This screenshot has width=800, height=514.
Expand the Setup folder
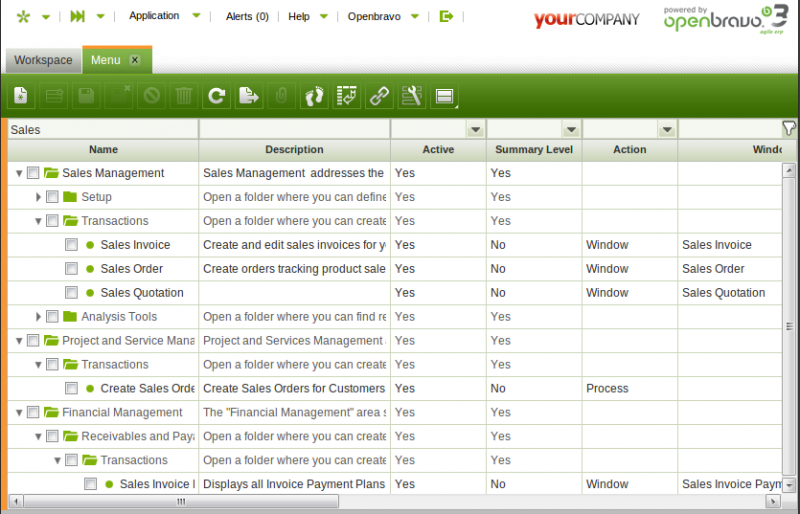tap(39, 197)
